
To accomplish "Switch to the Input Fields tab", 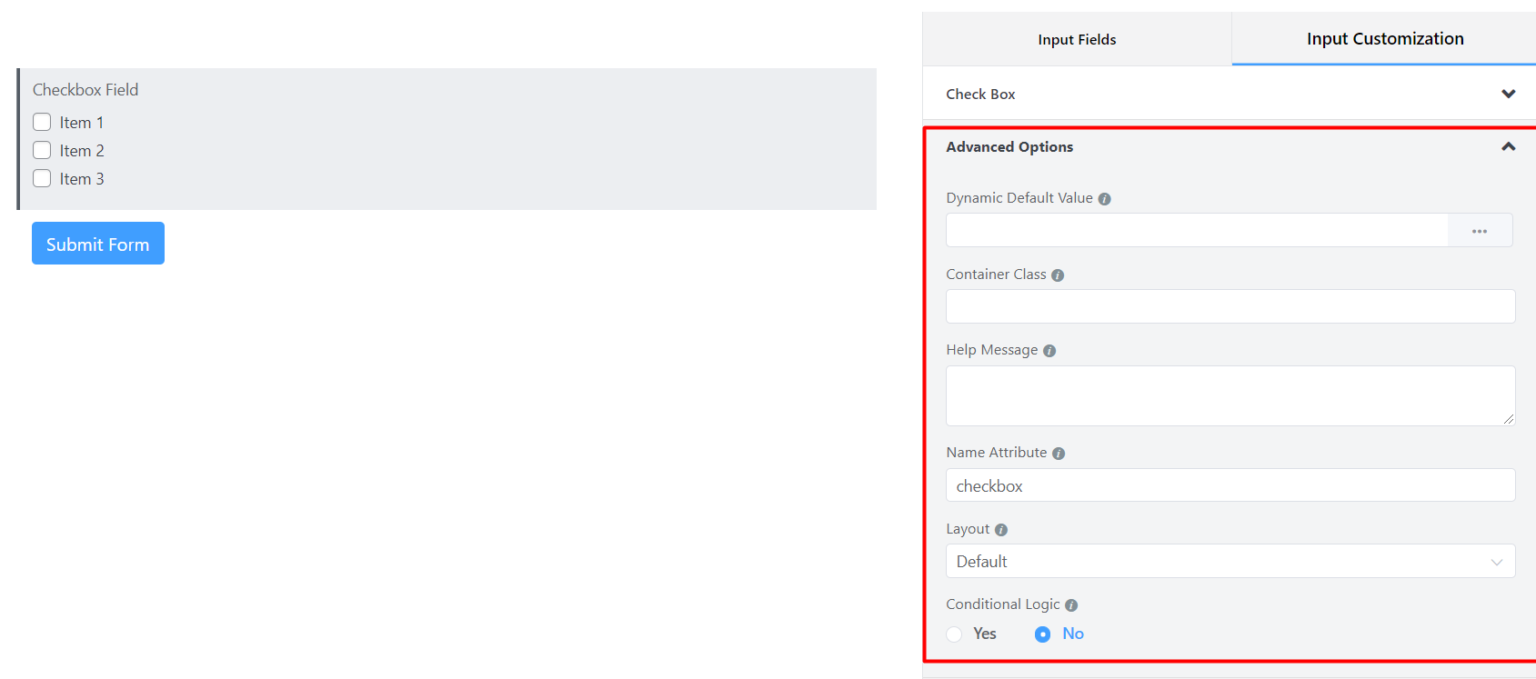I will click(x=1076, y=39).
